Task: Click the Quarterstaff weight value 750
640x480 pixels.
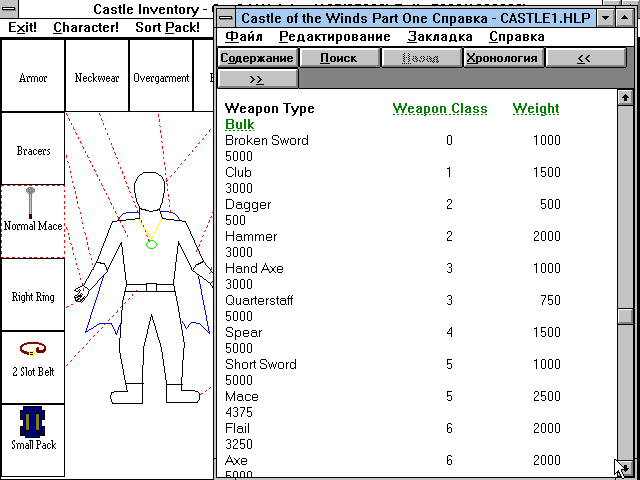Action: tap(550, 300)
